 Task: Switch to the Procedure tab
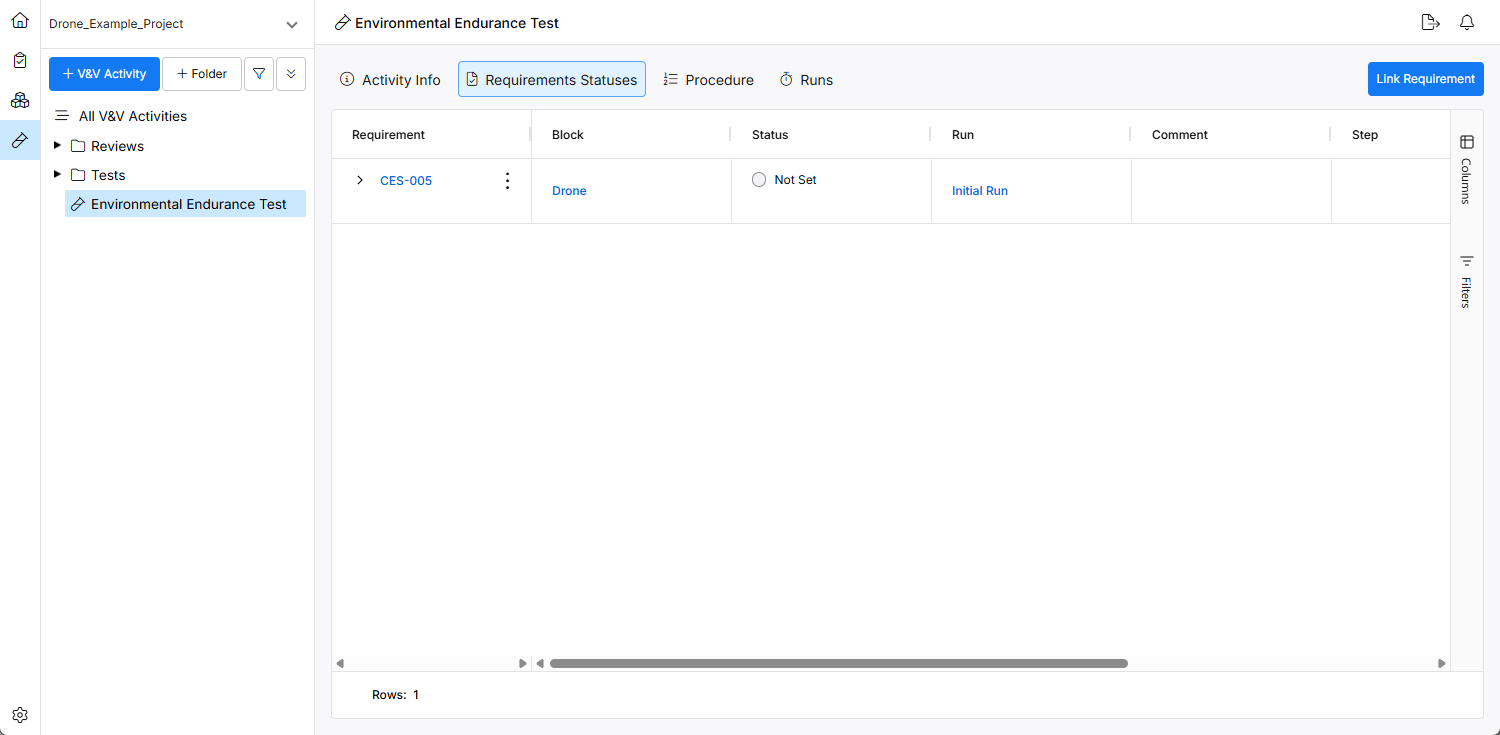(x=708, y=80)
